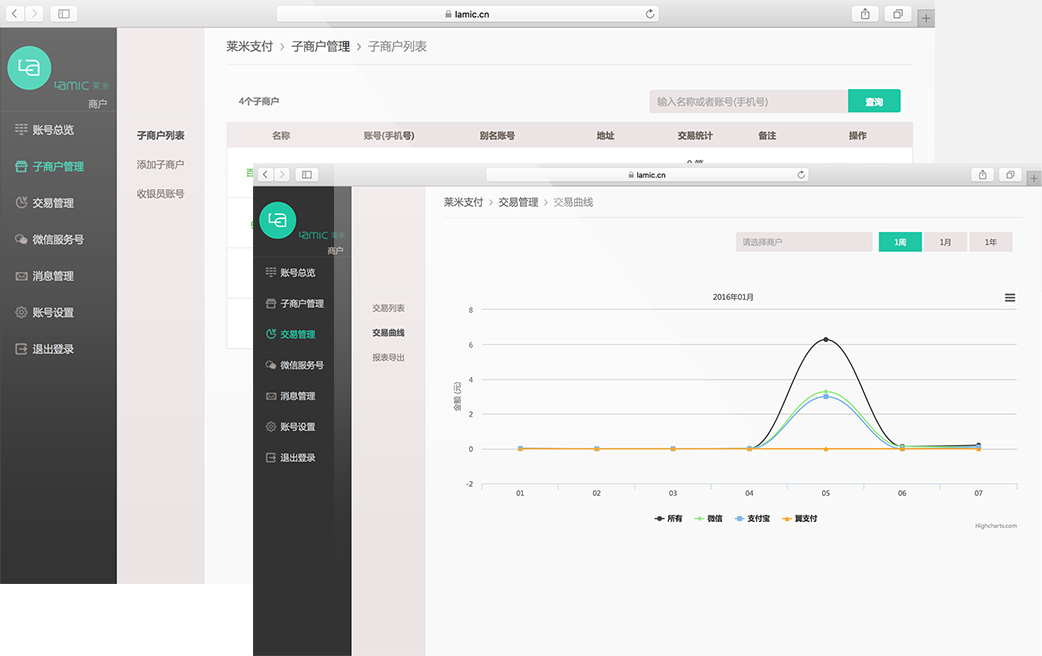Go forward in the front browser window
1042x656 pixels.
coord(282,175)
